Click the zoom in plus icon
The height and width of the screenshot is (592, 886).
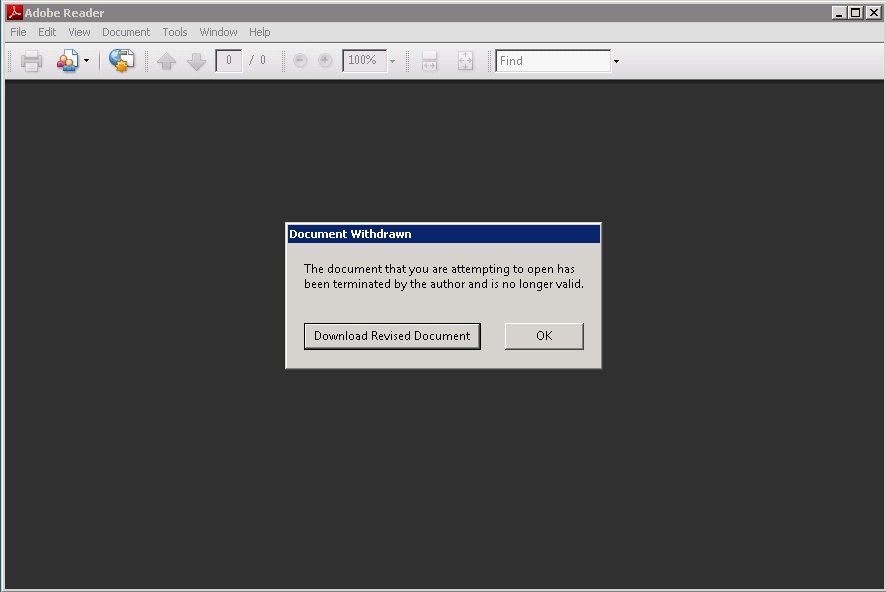click(325, 61)
